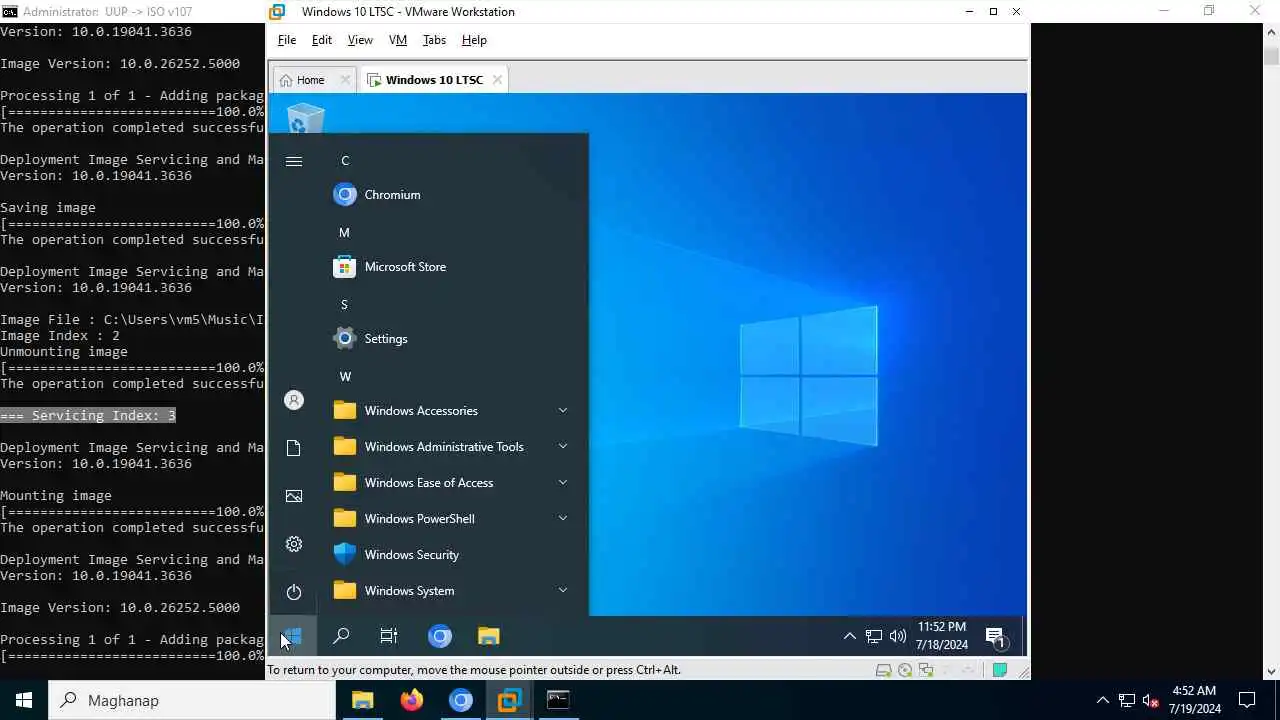Image resolution: width=1280 pixels, height=720 pixels.
Task: Open the guest Action Center notification icon
Action: pos(996,636)
